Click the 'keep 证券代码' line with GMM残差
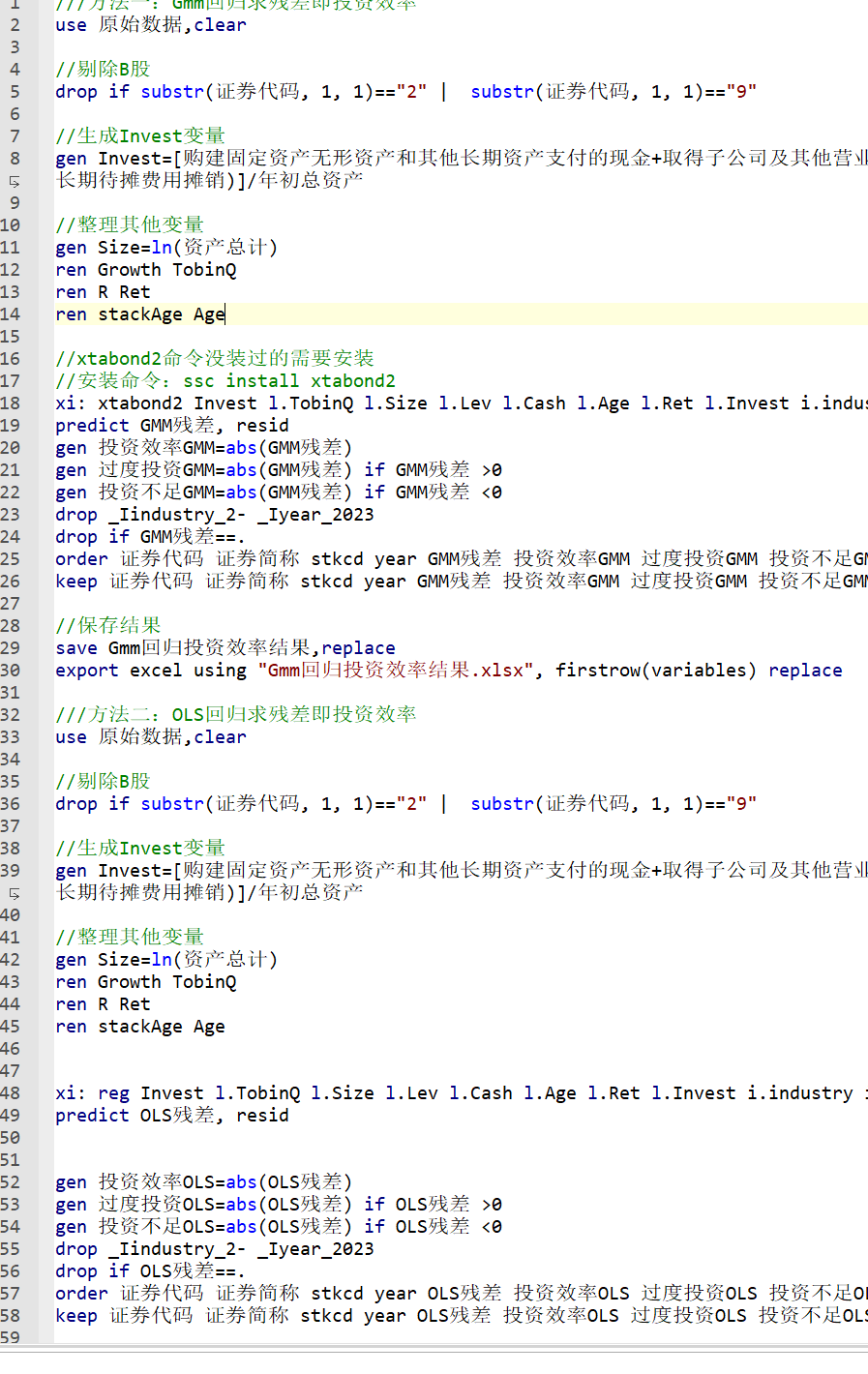868x1374 pixels. (462, 582)
